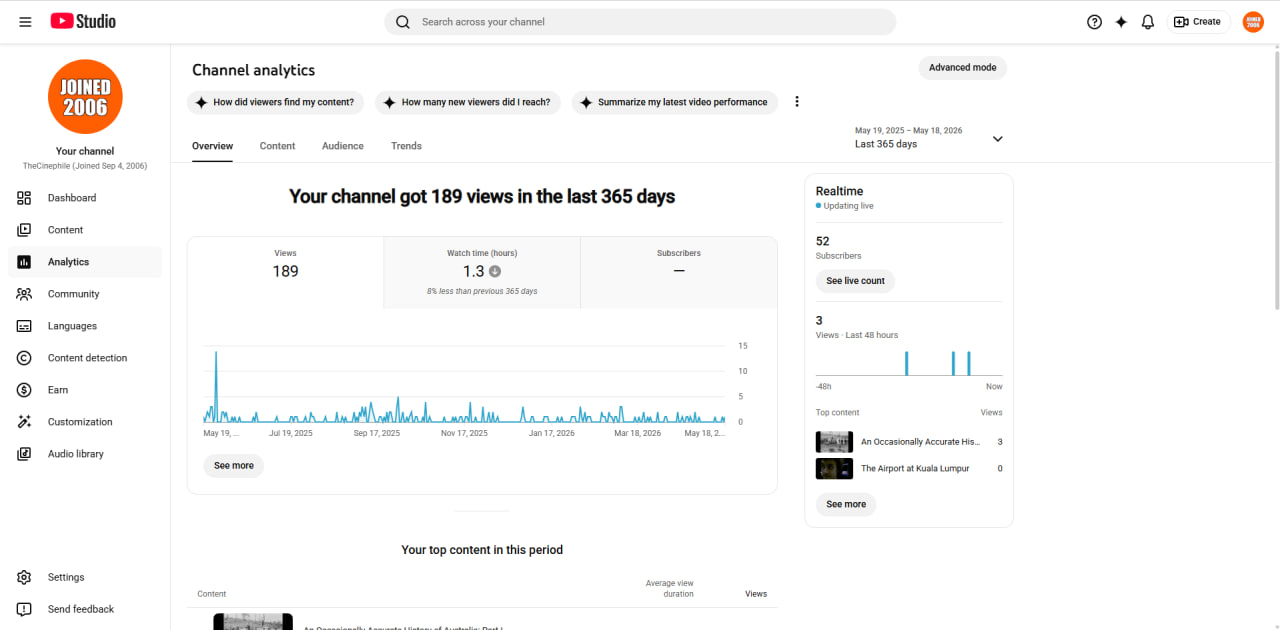1280x630 pixels.
Task: Open the Help question mark icon
Action: tap(1094, 22)
